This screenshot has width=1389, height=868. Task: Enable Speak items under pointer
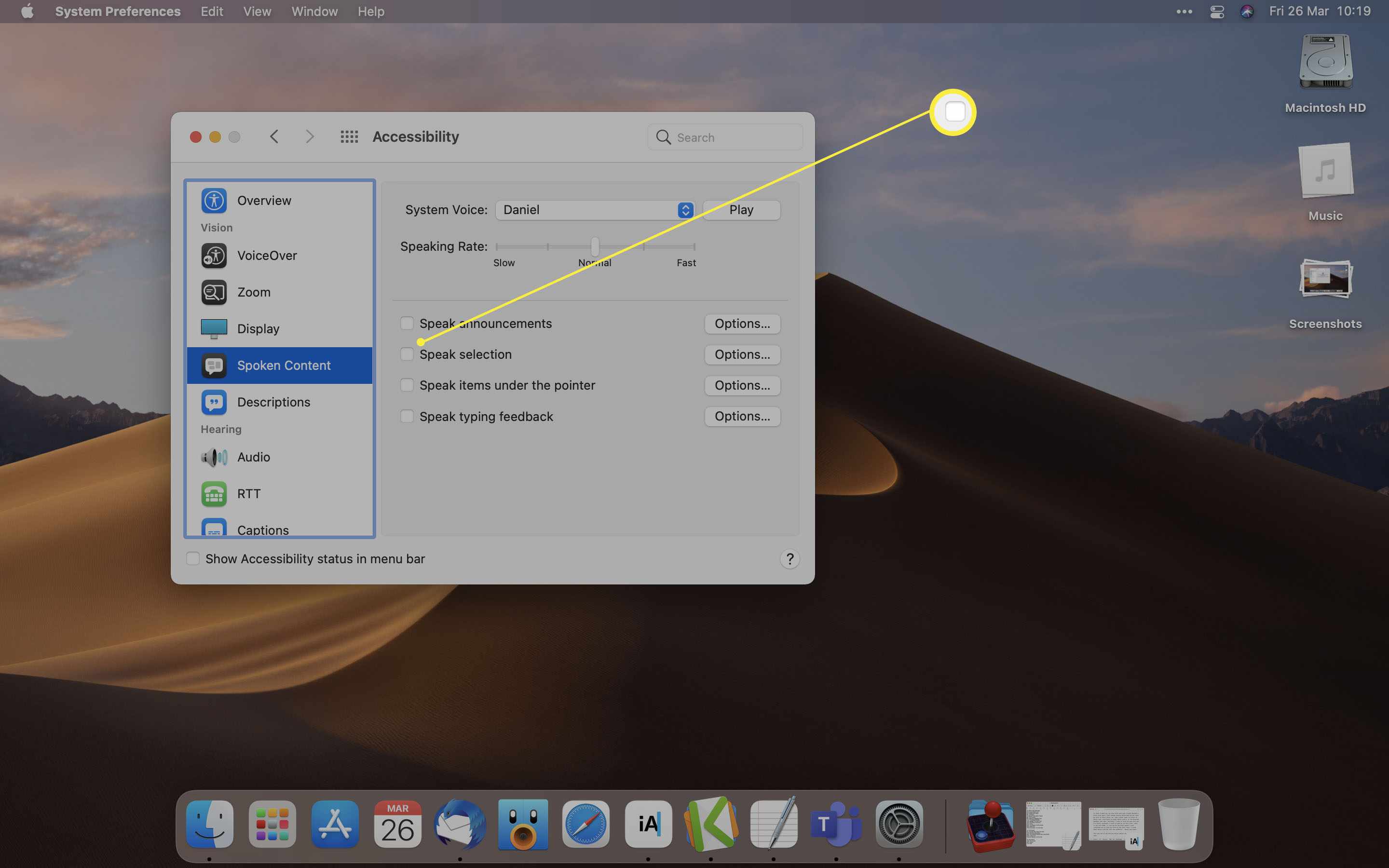click(407, 385)
